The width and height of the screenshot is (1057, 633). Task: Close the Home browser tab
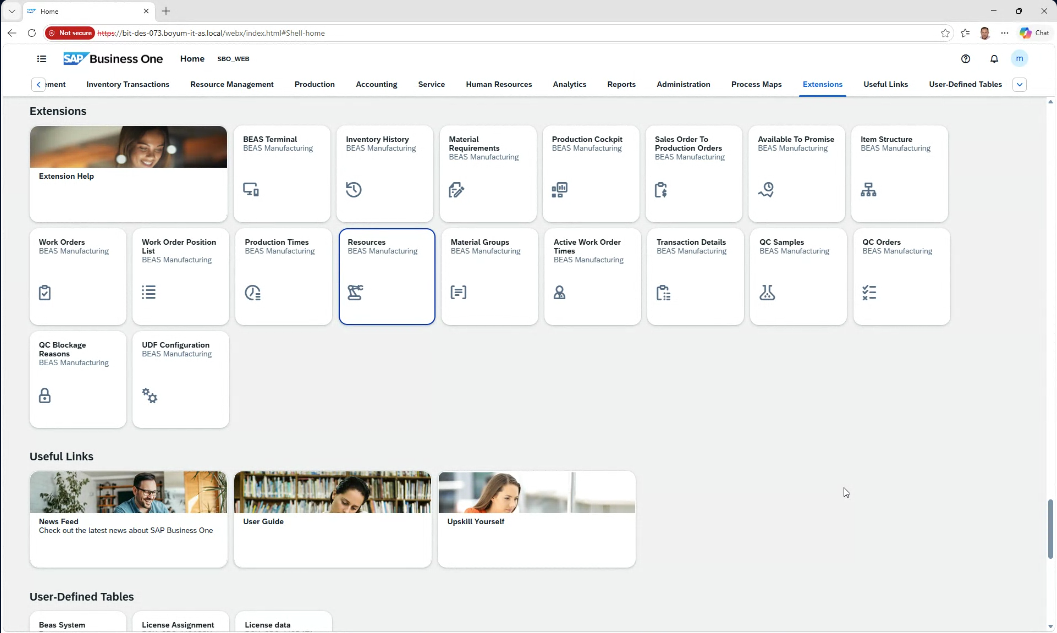146,11
